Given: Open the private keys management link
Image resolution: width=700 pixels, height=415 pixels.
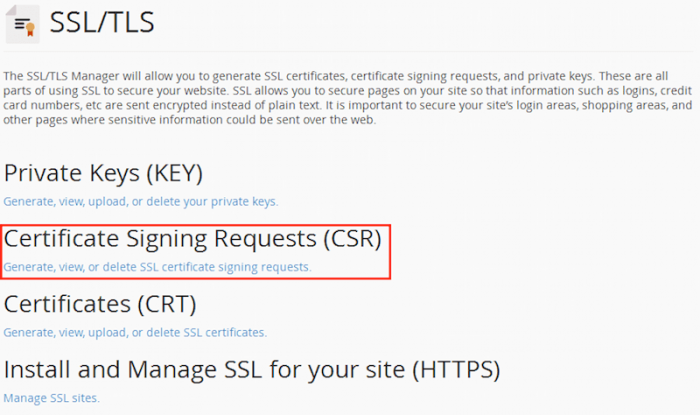Looking at the screenshot, I should click(141, 201).
